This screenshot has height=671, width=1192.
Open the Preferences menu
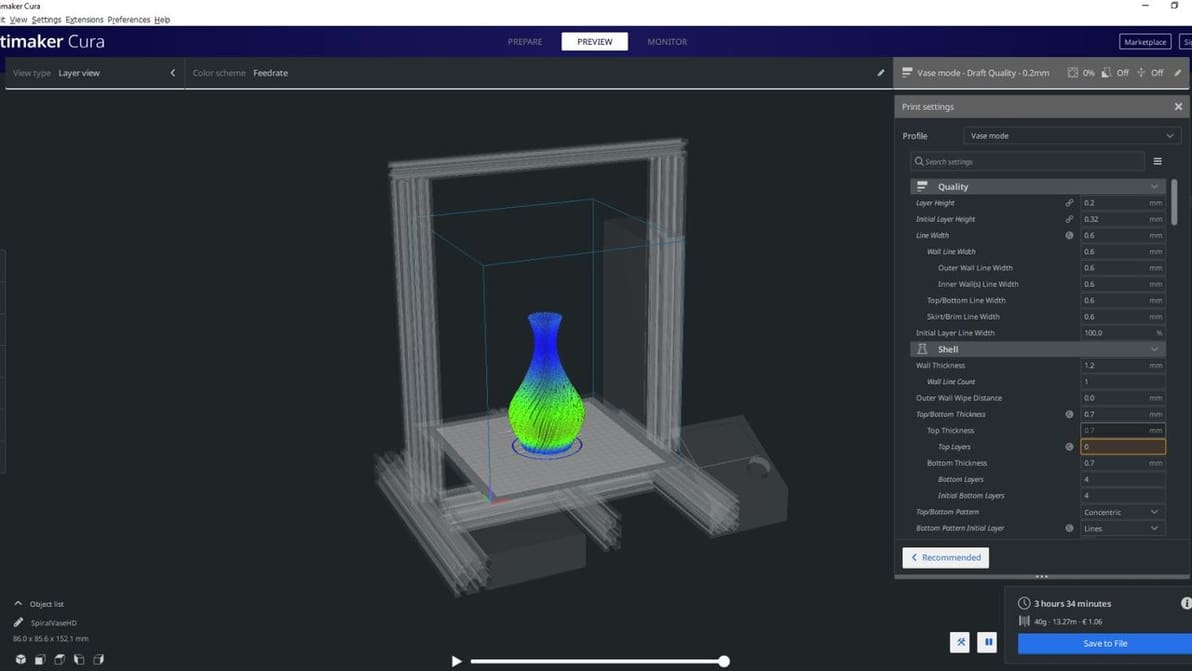tap(128, 20)
